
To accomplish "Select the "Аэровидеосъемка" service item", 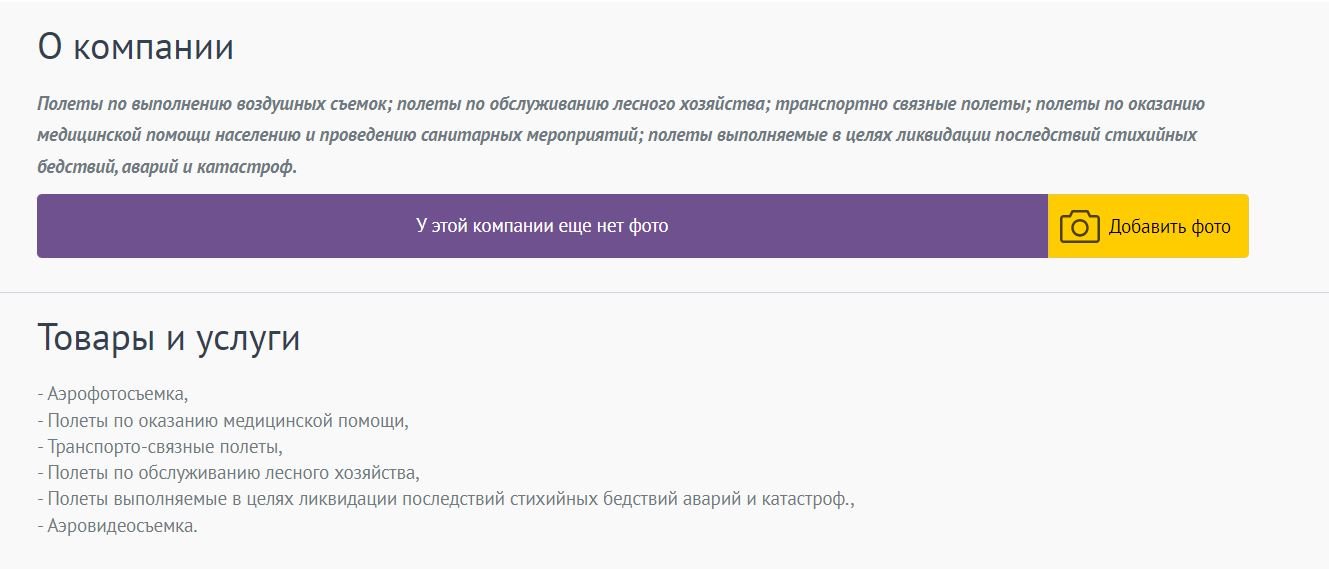I will pos(122,525).
